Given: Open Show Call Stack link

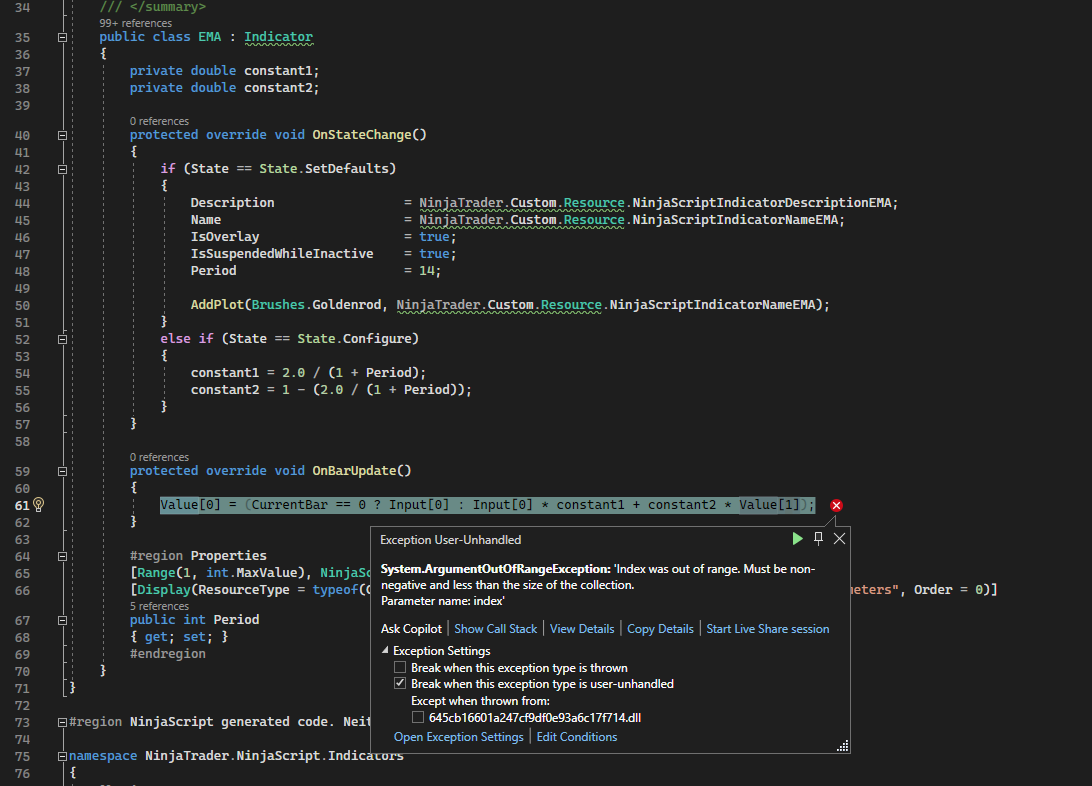Looking at the screenshot, I should [x=495, y=629].
